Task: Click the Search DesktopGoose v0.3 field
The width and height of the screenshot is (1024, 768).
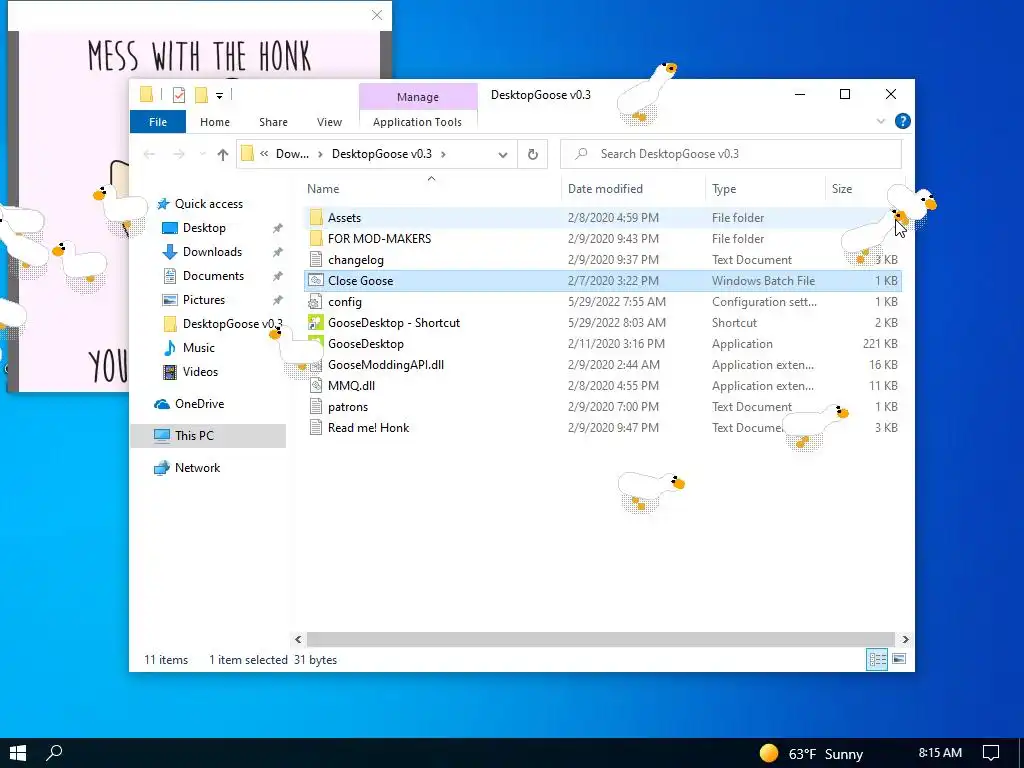Action: pyautogui.click(x=731, y=154)
